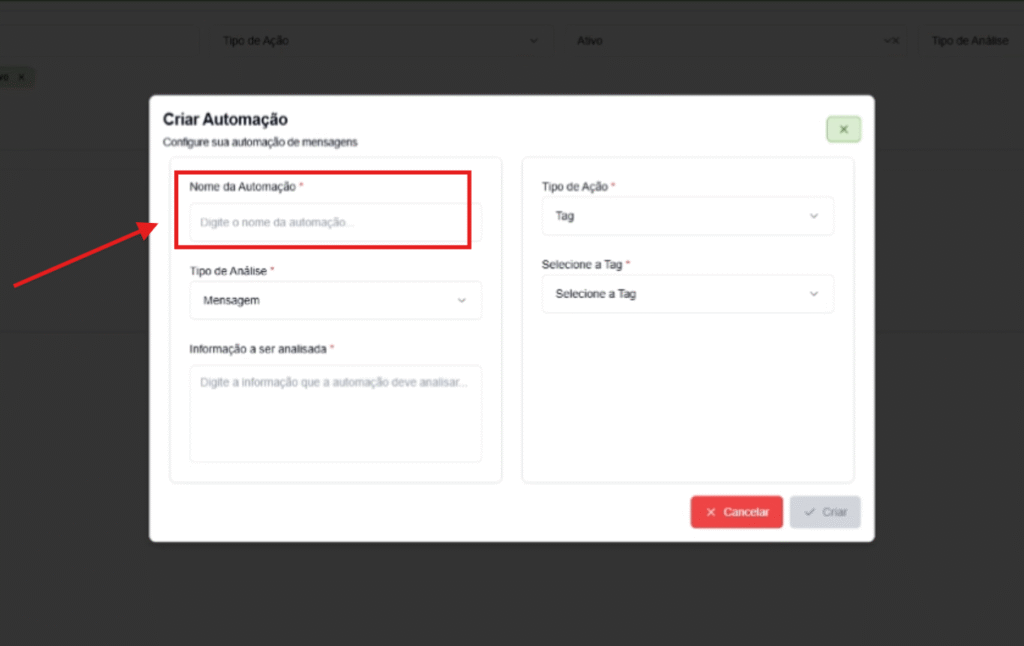Click the checkmark icon in the Criar button
Viewport: 1024px width, 646px height.
[809, 512]
